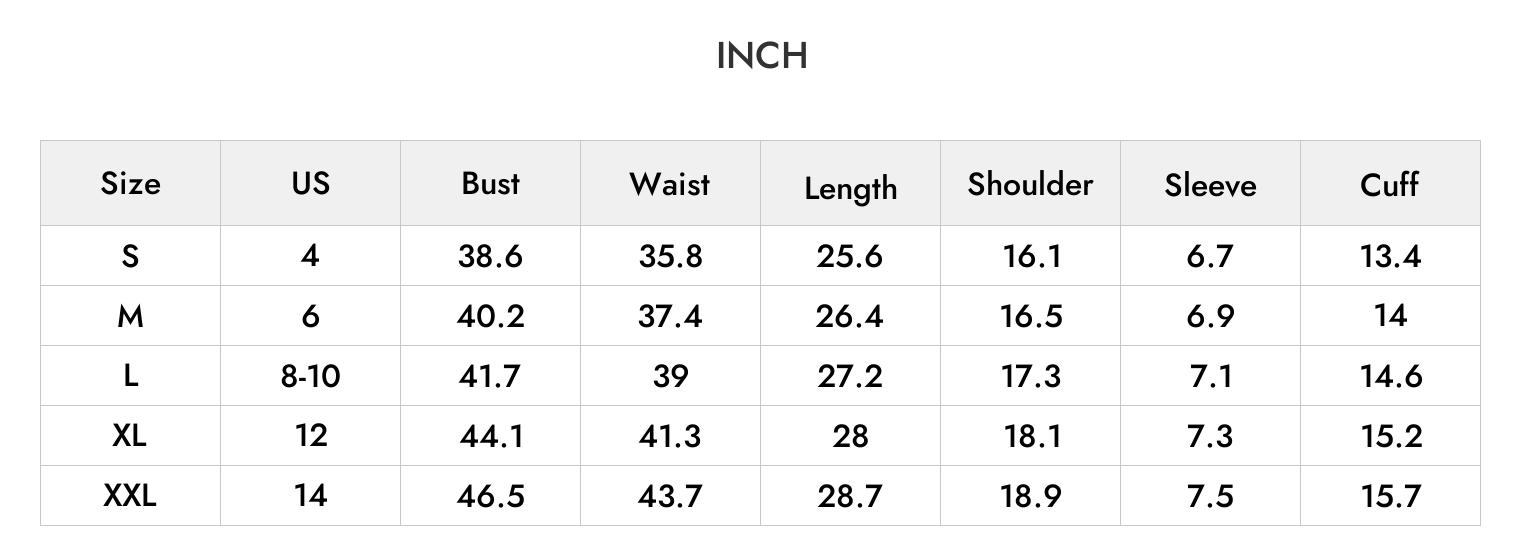Viewport: 1520px width, 540px height.
Task: Click the M size row label
Action: 130,316
